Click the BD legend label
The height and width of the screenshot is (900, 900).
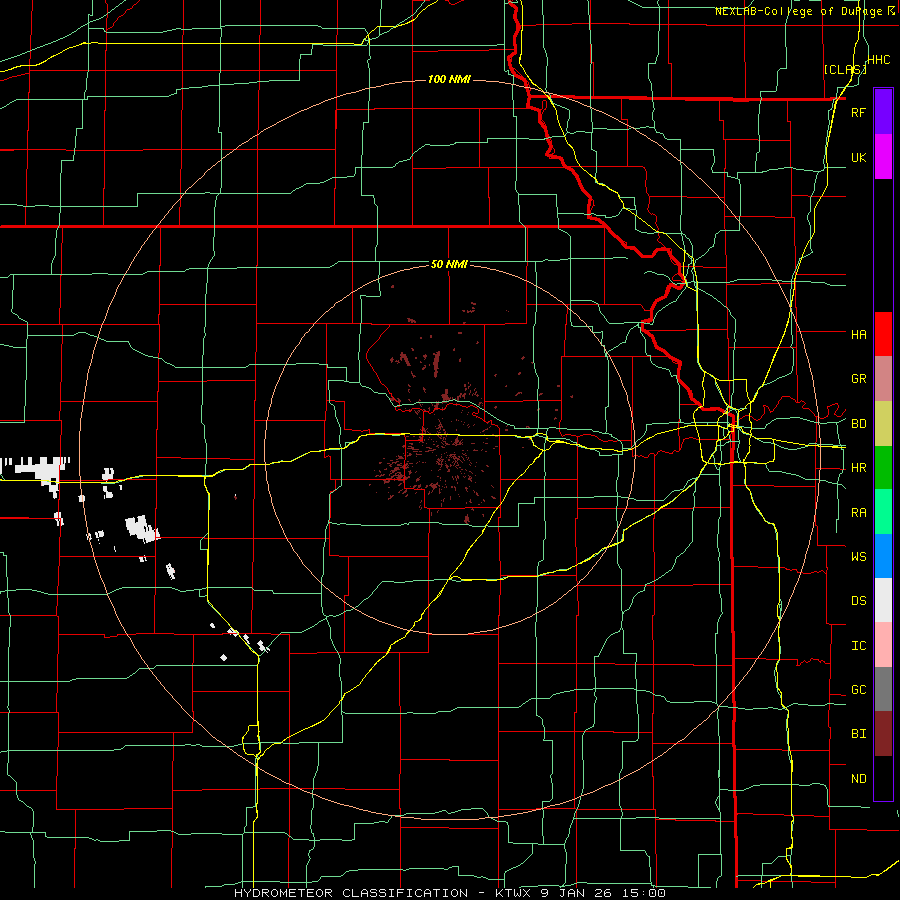[x=858, y=424]
